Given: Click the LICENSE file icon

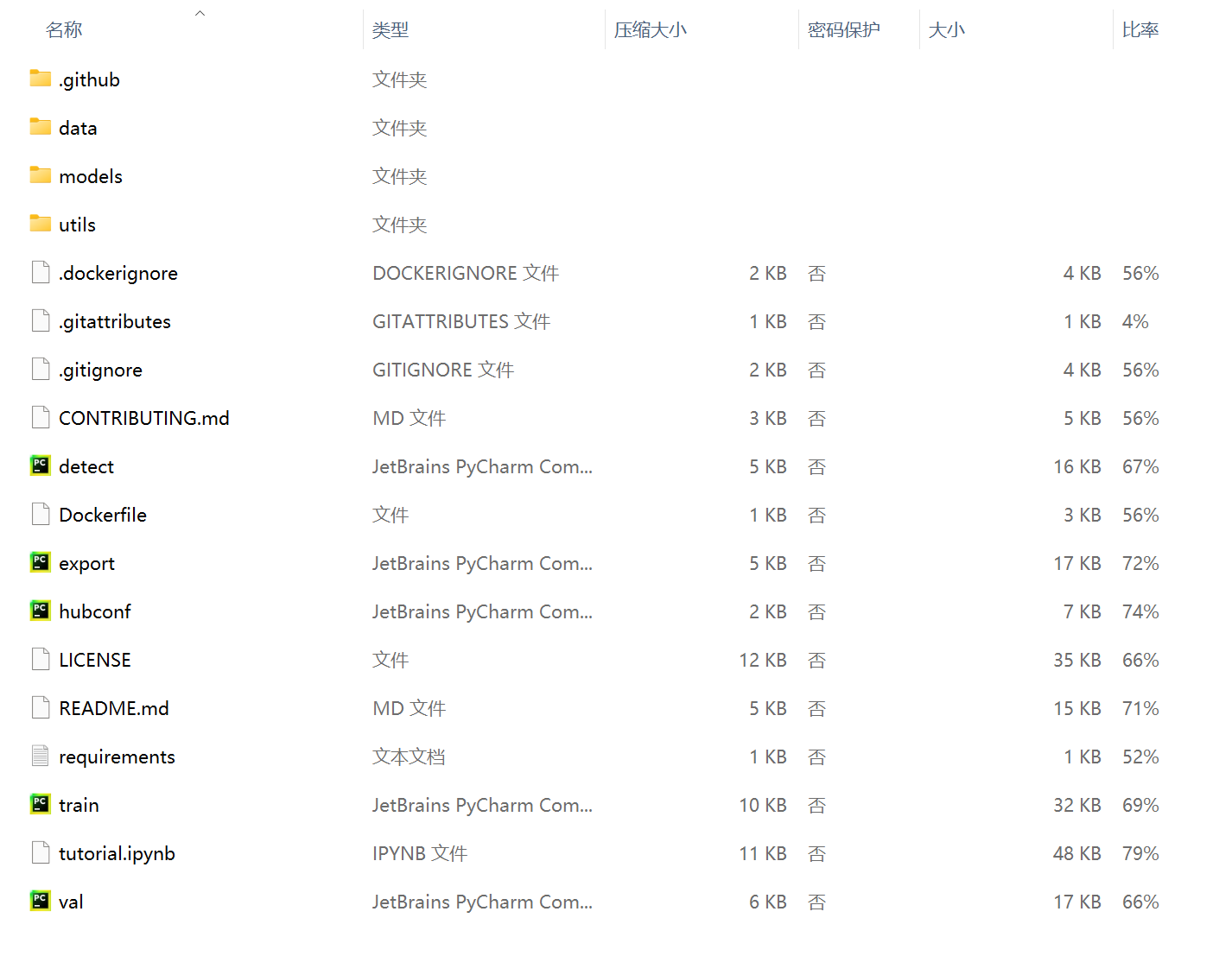Looking at the screenshot, I should click(x=40, y=659).
